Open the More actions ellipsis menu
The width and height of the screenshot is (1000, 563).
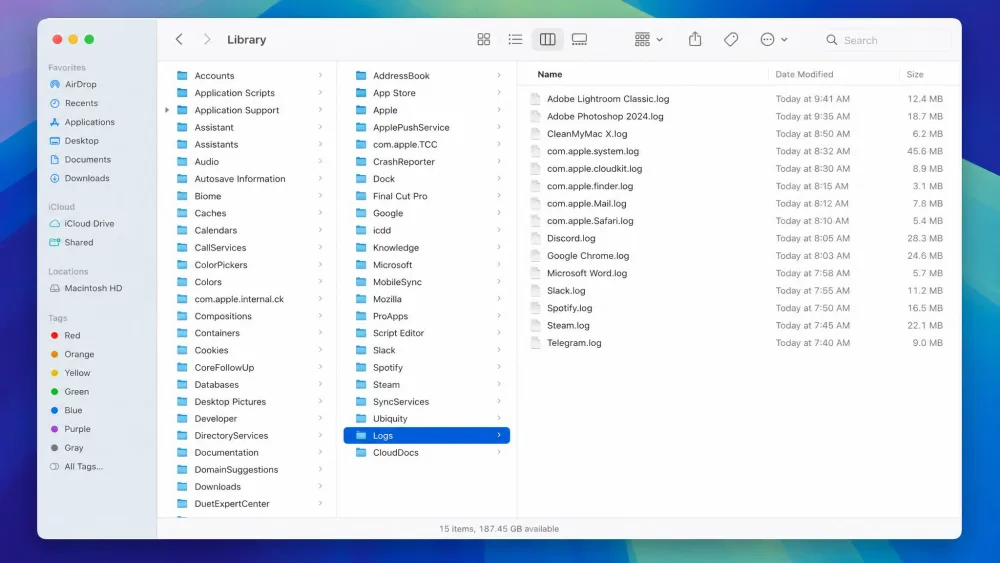click(774, 40)
